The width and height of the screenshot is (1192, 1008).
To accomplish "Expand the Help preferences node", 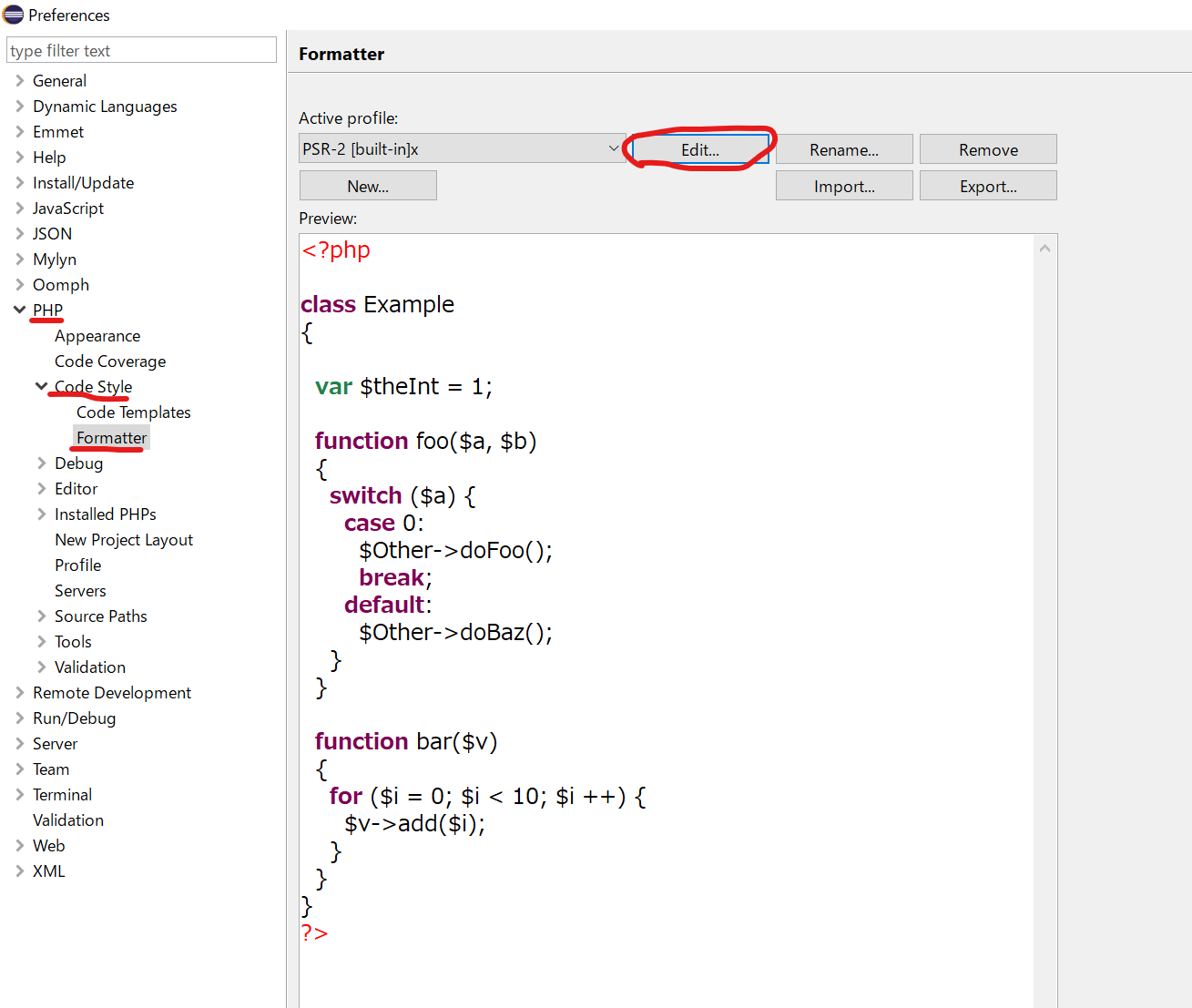I will point(19,157).
